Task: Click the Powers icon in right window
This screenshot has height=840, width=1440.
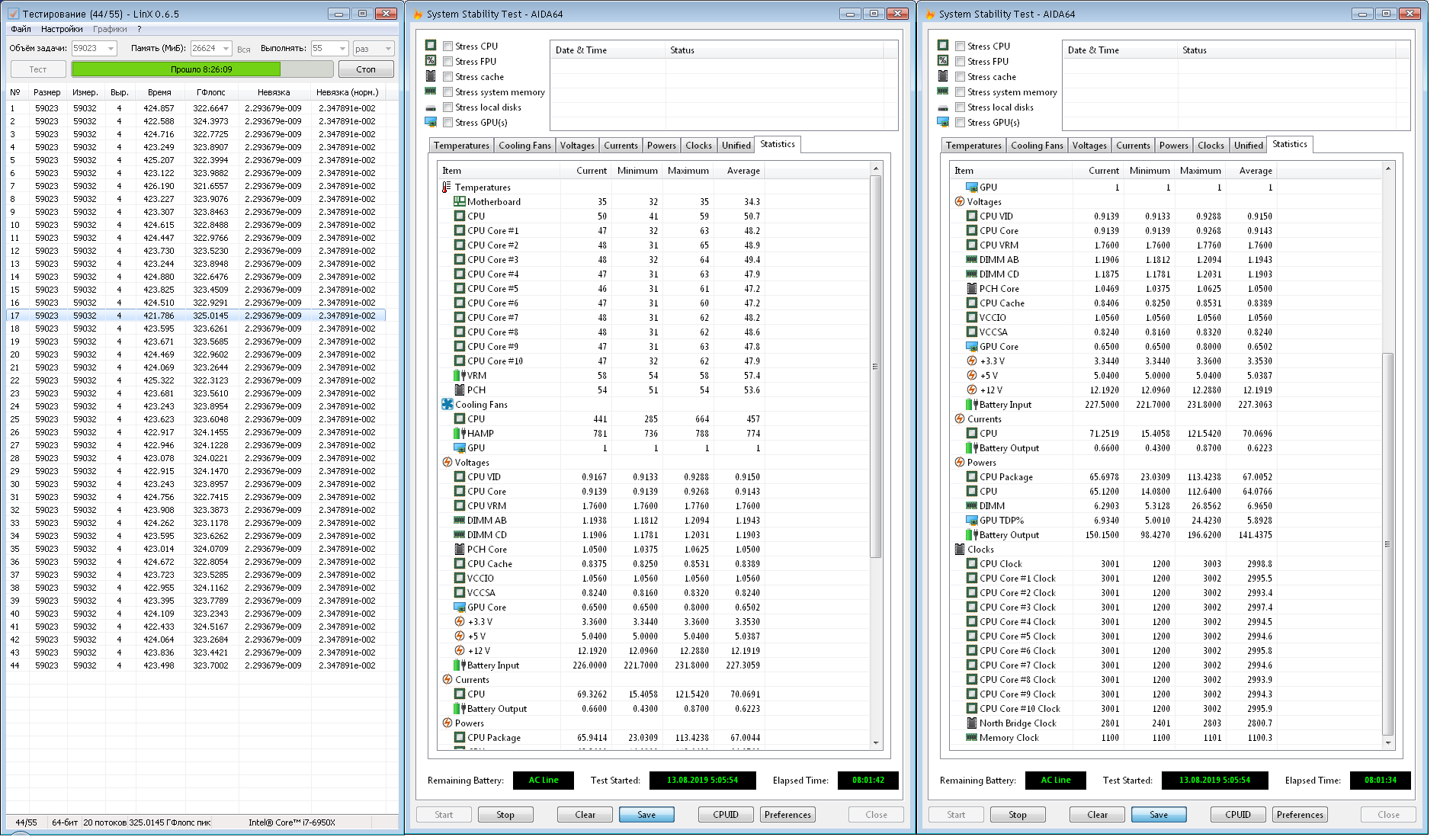Action: coord(960,463)
